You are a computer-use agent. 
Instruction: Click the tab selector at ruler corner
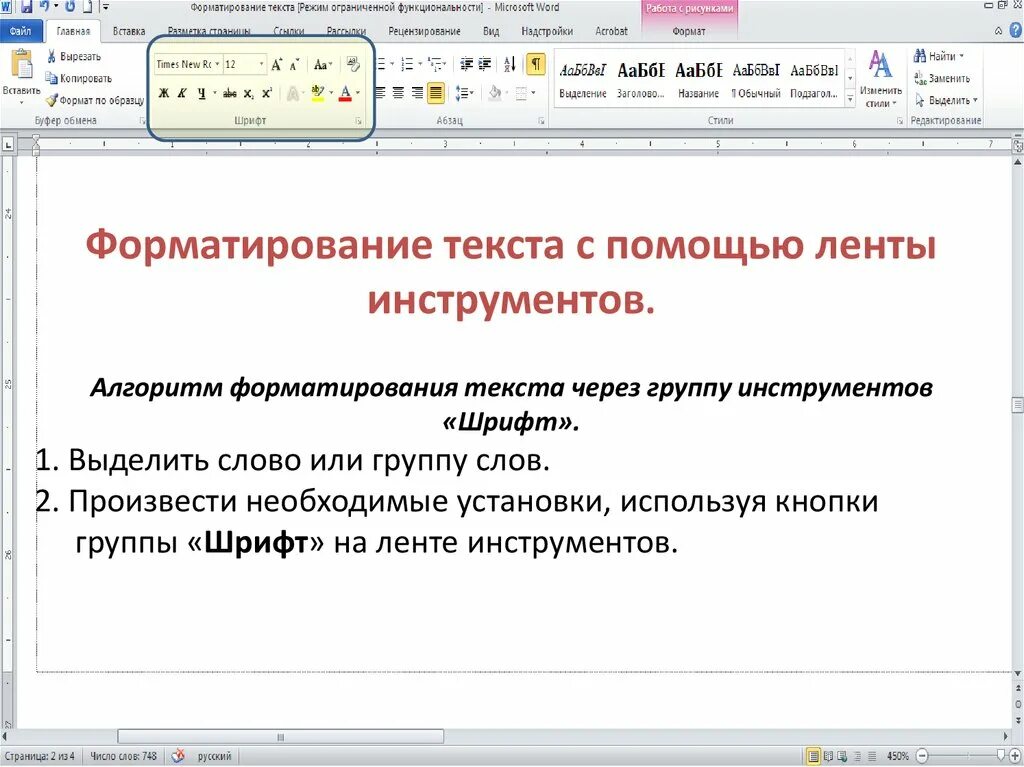[8, 144]
